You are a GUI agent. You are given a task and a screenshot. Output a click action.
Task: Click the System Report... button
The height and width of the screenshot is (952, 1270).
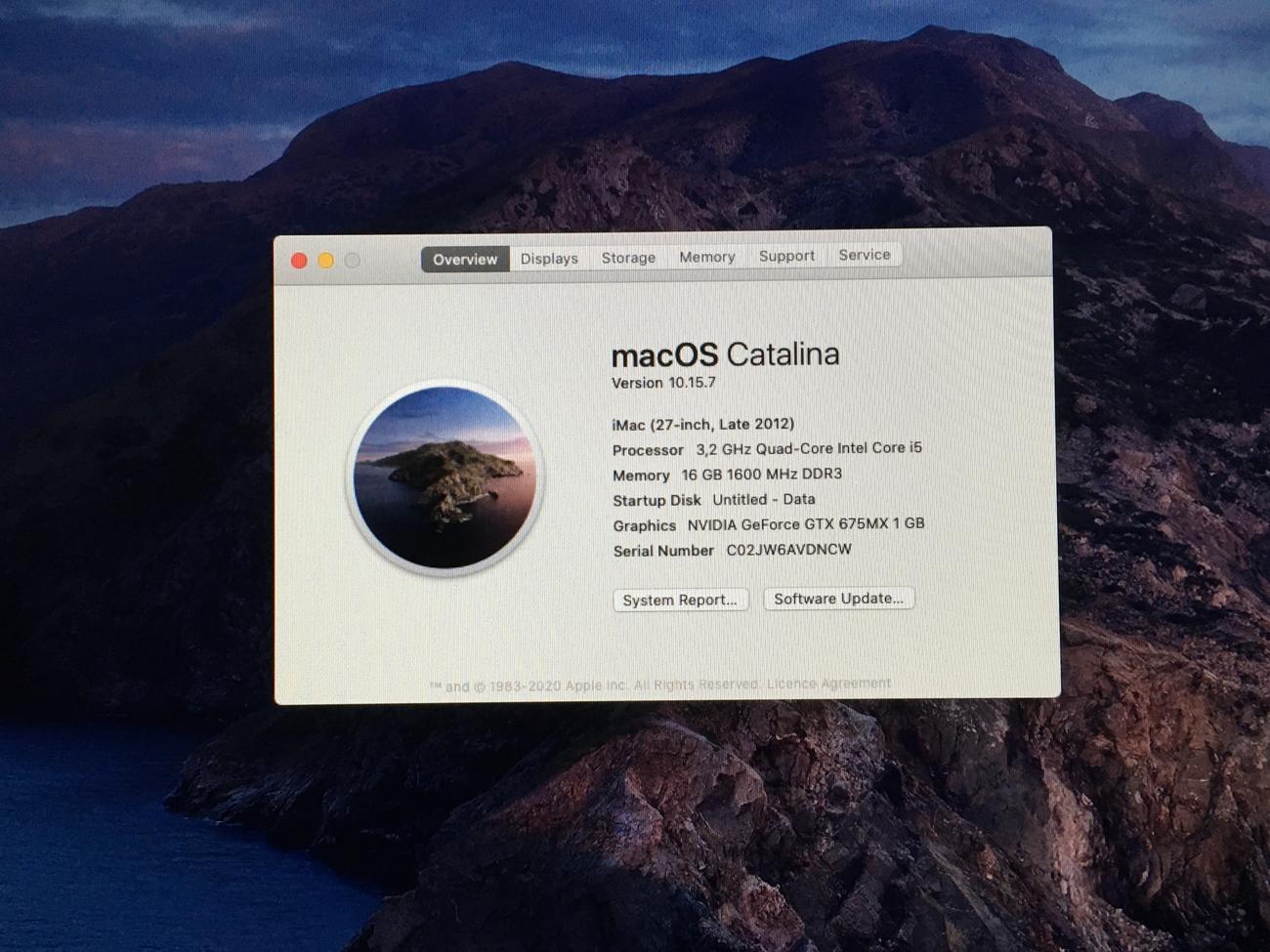(x=680, y=600)
